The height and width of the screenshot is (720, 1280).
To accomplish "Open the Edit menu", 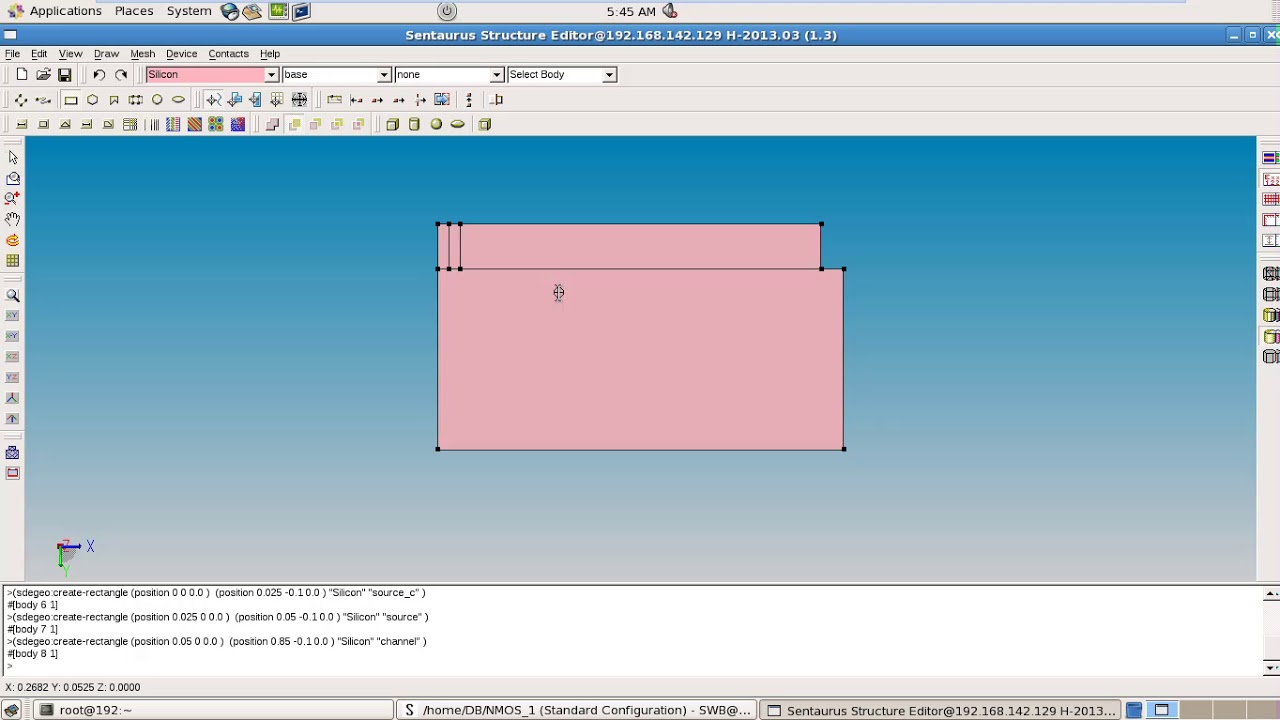I will 39,54.
